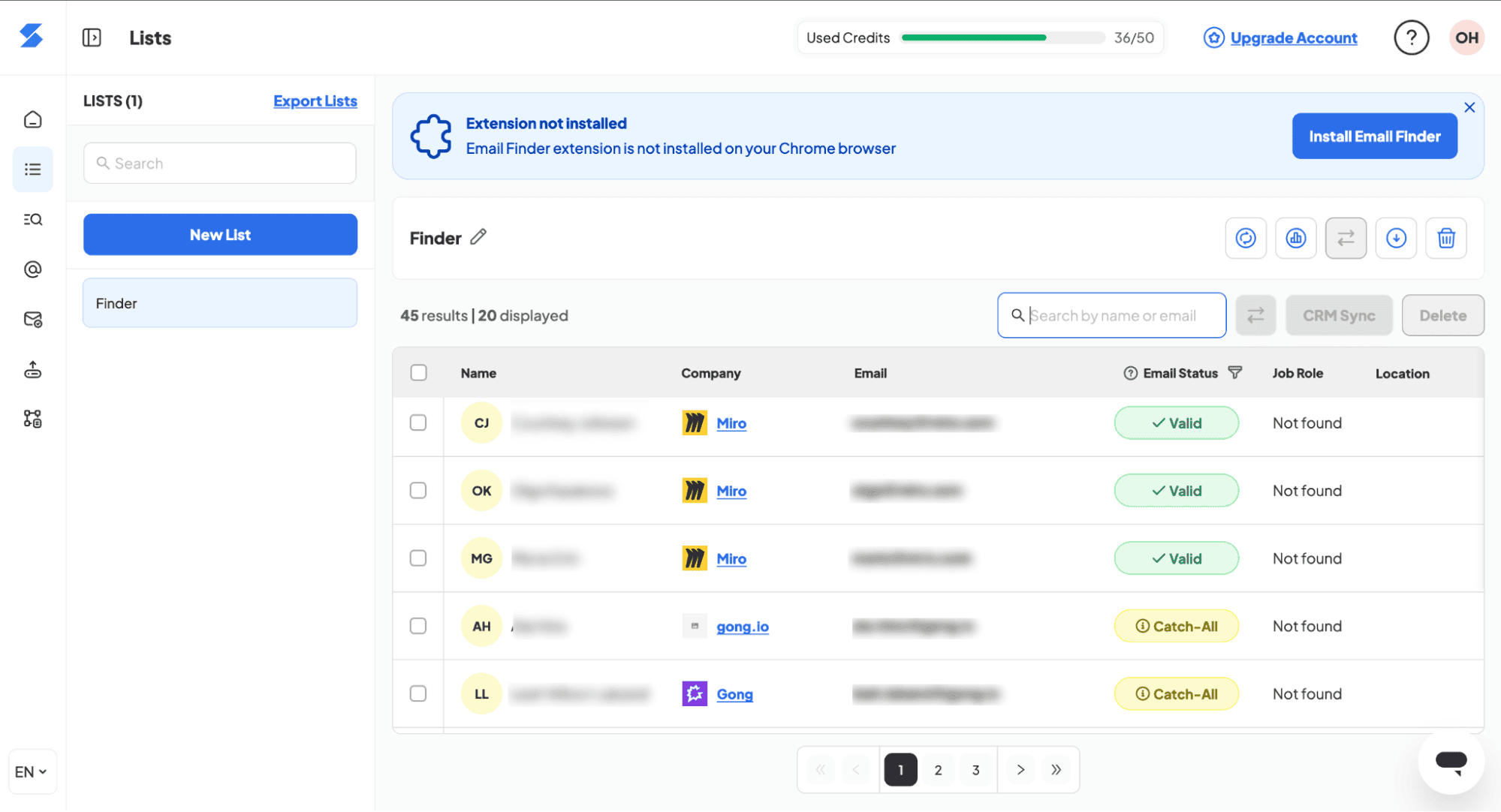The width and height of the screenshot is (1501, 812).
Task: Go to page 3
Action: [975, 769]
